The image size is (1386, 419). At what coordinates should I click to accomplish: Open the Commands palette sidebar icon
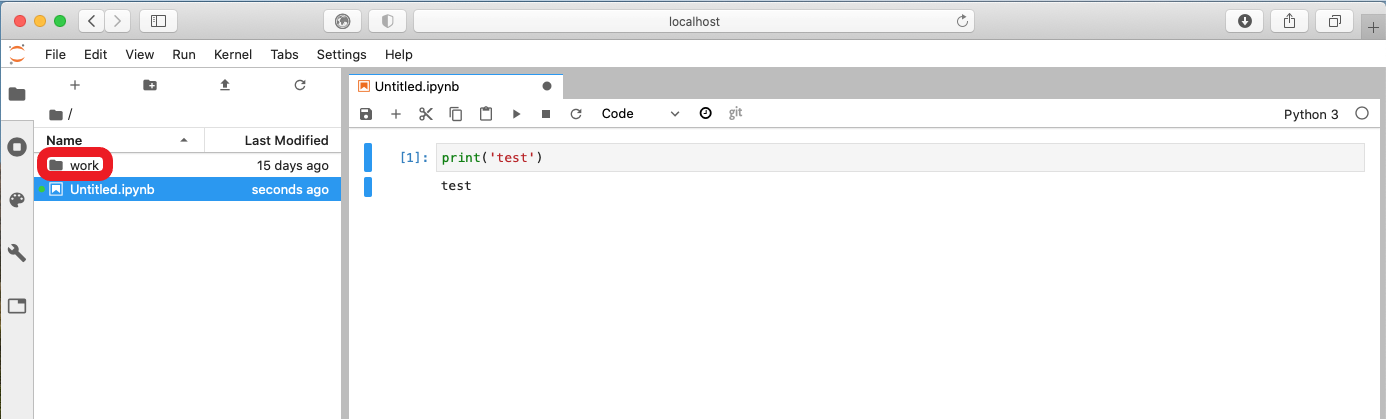pos(17,200)
